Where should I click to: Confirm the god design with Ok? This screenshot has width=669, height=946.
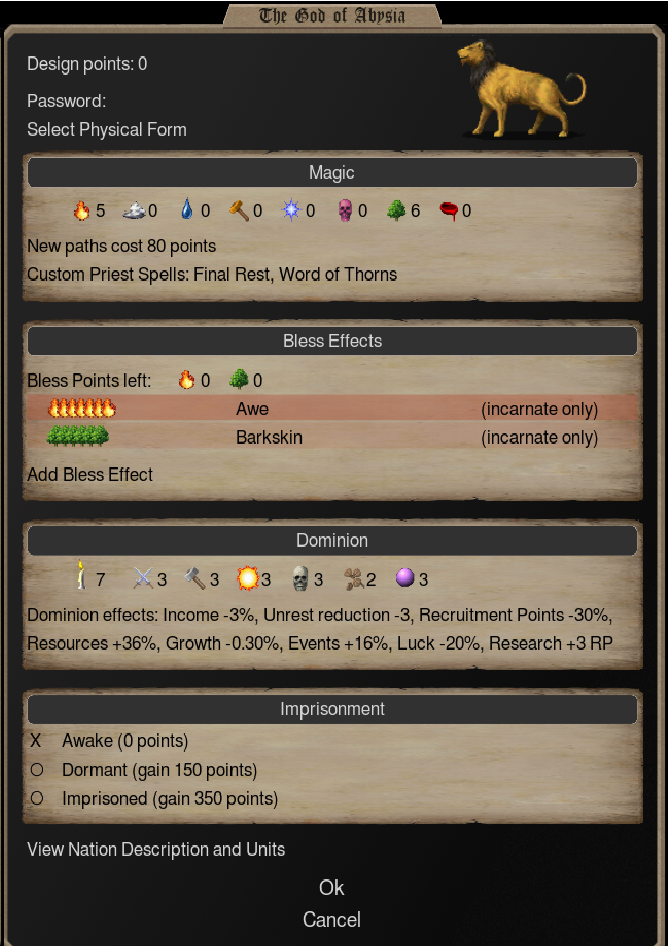[331, 888]
